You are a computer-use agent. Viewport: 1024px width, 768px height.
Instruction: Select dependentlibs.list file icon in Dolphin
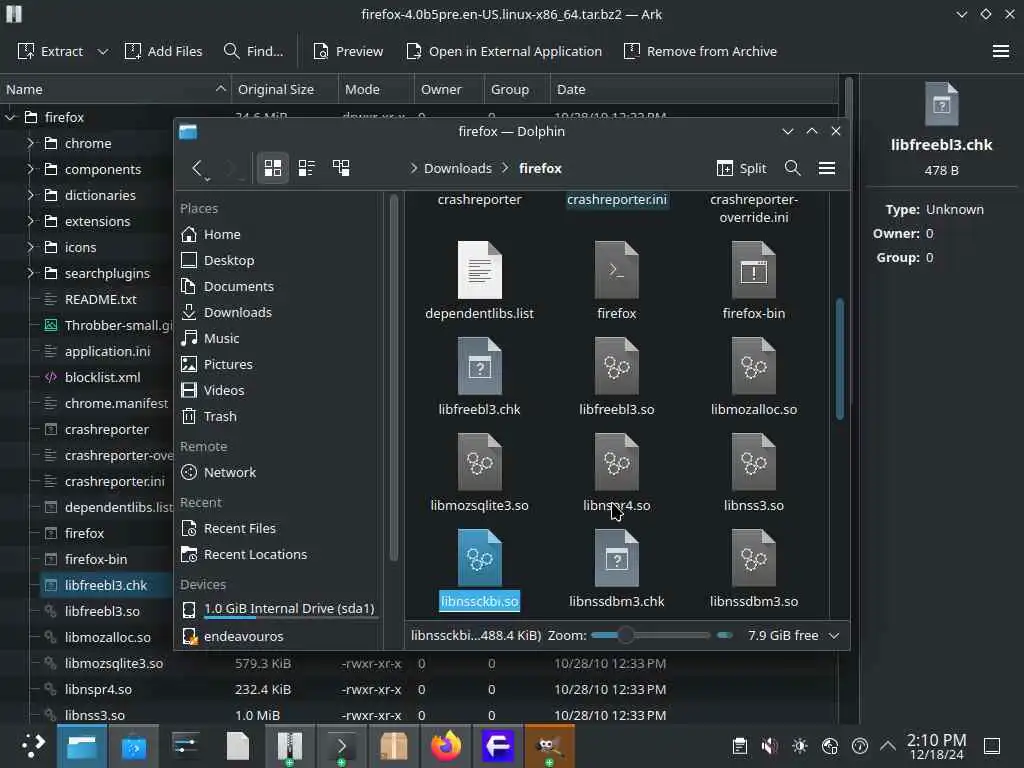(x=479, y=270)
